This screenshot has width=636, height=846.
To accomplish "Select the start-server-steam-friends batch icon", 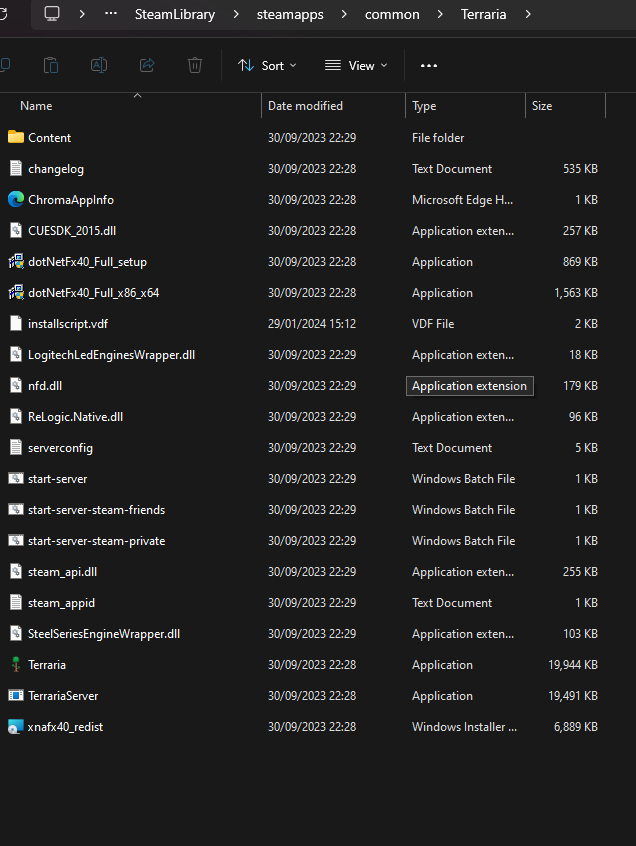I will click(16, 509).
